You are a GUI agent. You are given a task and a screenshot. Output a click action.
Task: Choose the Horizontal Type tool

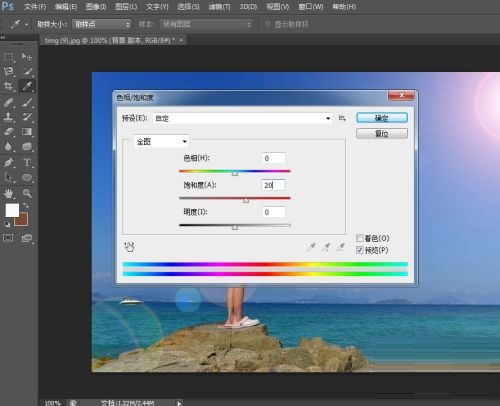(x=27, y=163)
